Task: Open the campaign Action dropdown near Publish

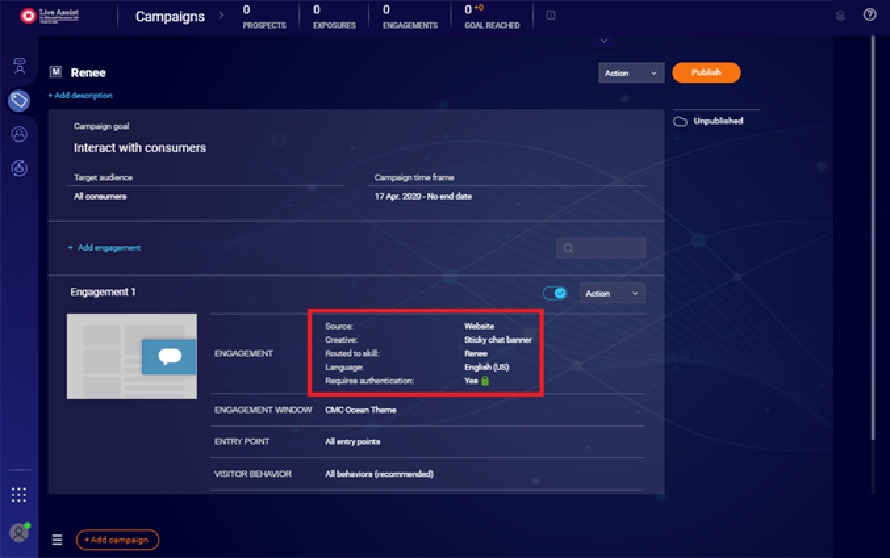Action: pyautogui.click(x=630, y=73)
